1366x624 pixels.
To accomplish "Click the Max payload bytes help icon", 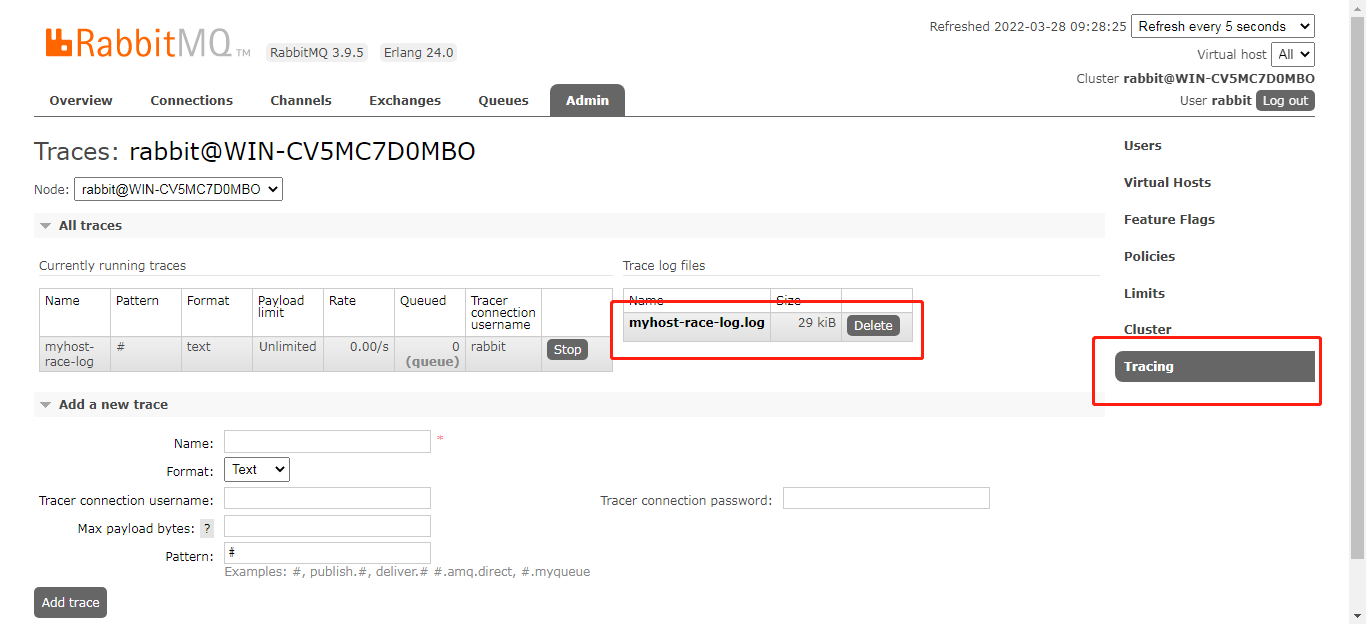I will point(207,526).
